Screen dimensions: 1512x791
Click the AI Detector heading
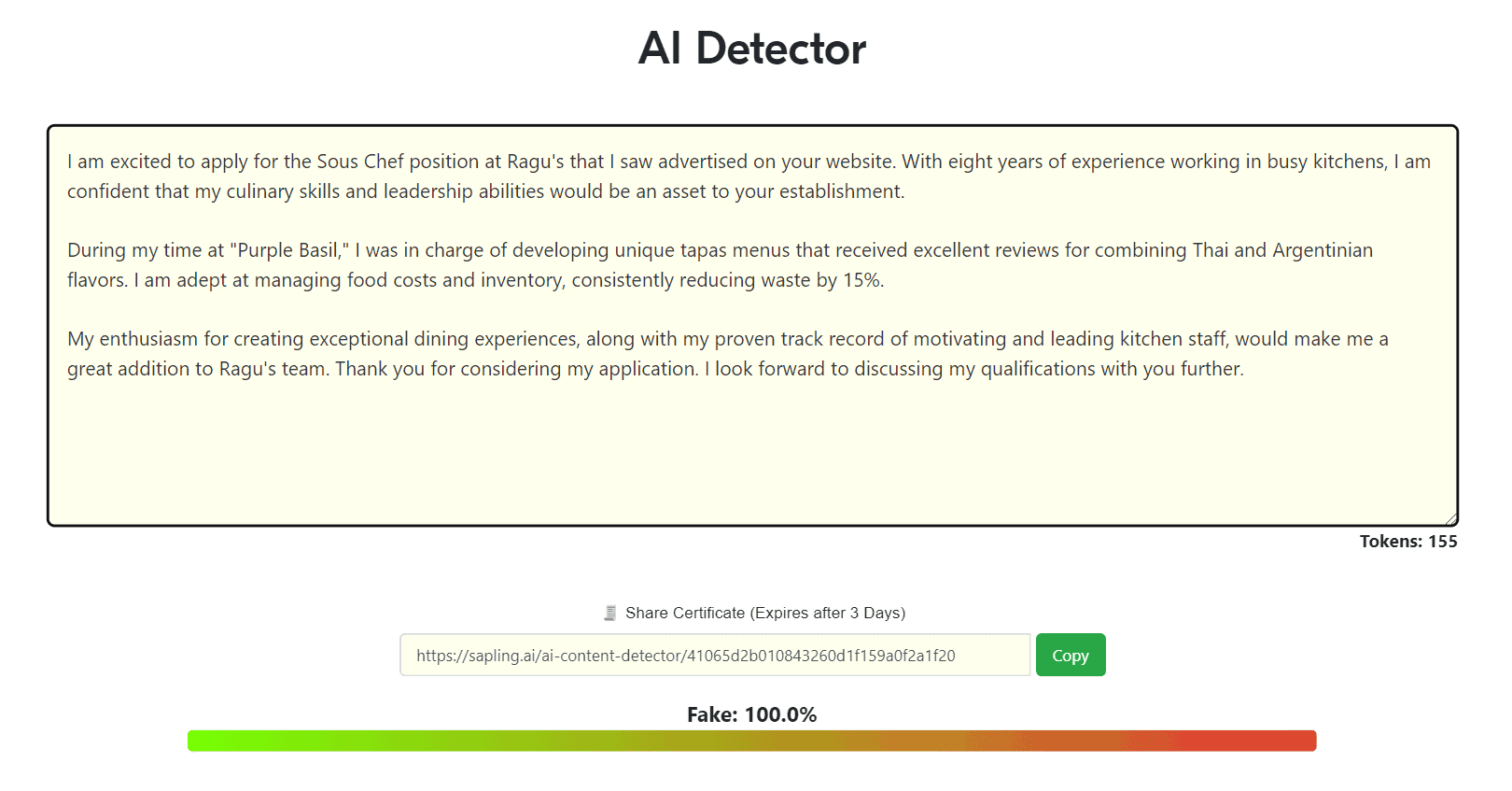click(x=752, y=49)
